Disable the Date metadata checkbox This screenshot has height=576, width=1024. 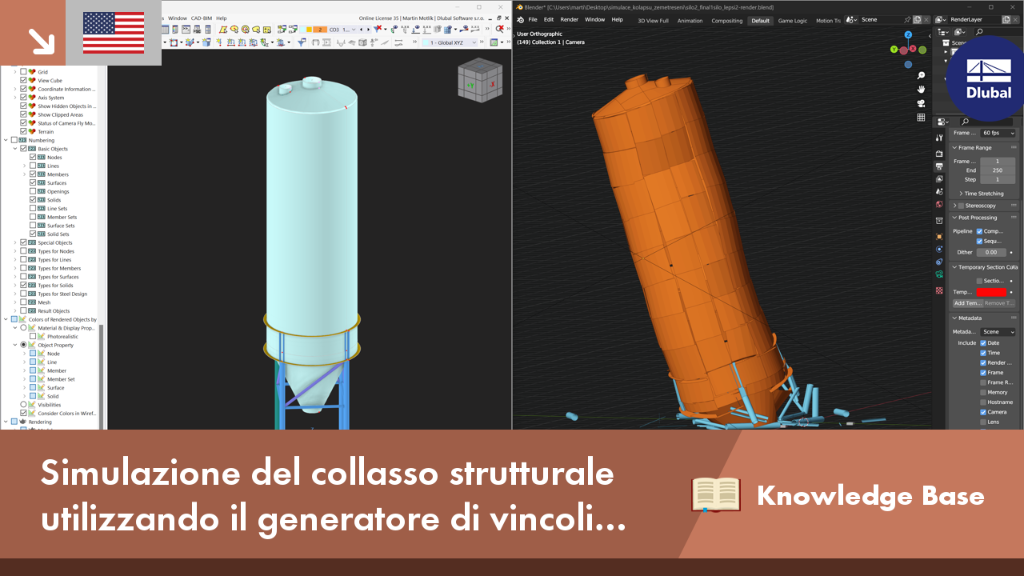coord(983,343)
